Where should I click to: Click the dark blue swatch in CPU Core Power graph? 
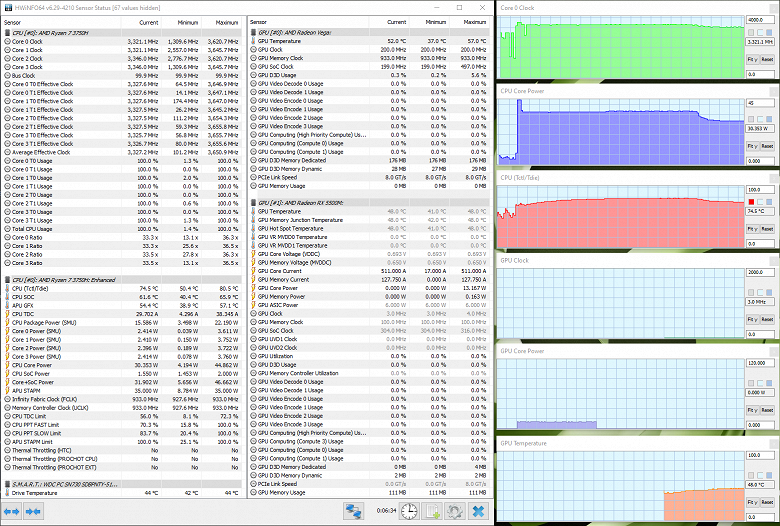click(769, 119)
